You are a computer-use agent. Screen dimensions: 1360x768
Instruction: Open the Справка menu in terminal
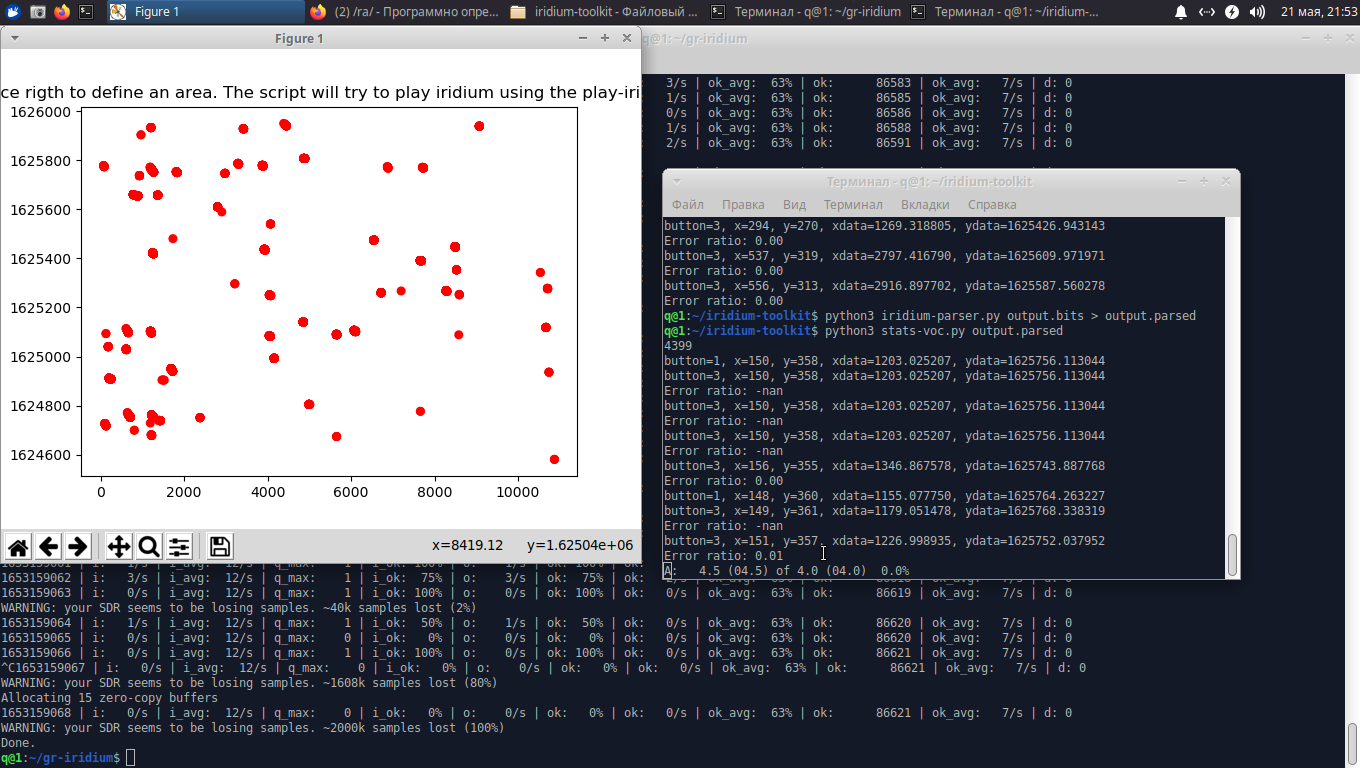tap(992, 205)
